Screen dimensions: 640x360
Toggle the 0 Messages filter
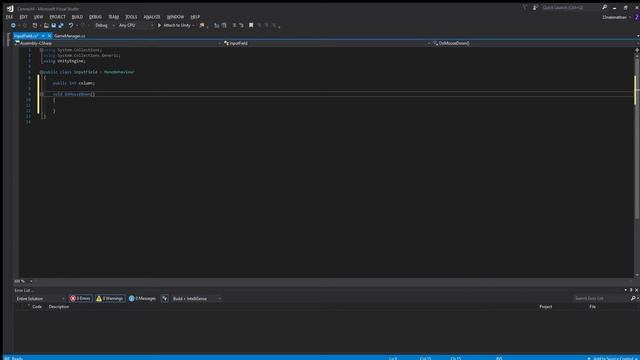[x=142, y=299]
